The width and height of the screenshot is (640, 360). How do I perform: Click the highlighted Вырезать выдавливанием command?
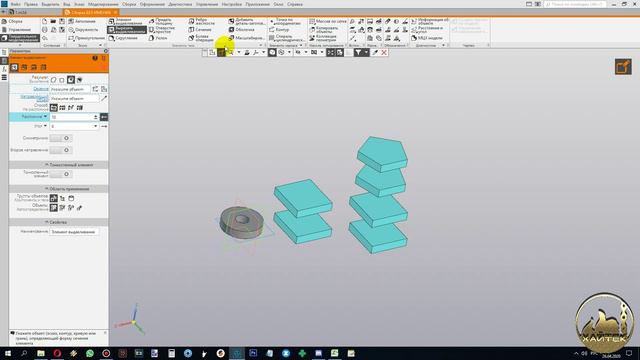127,30
